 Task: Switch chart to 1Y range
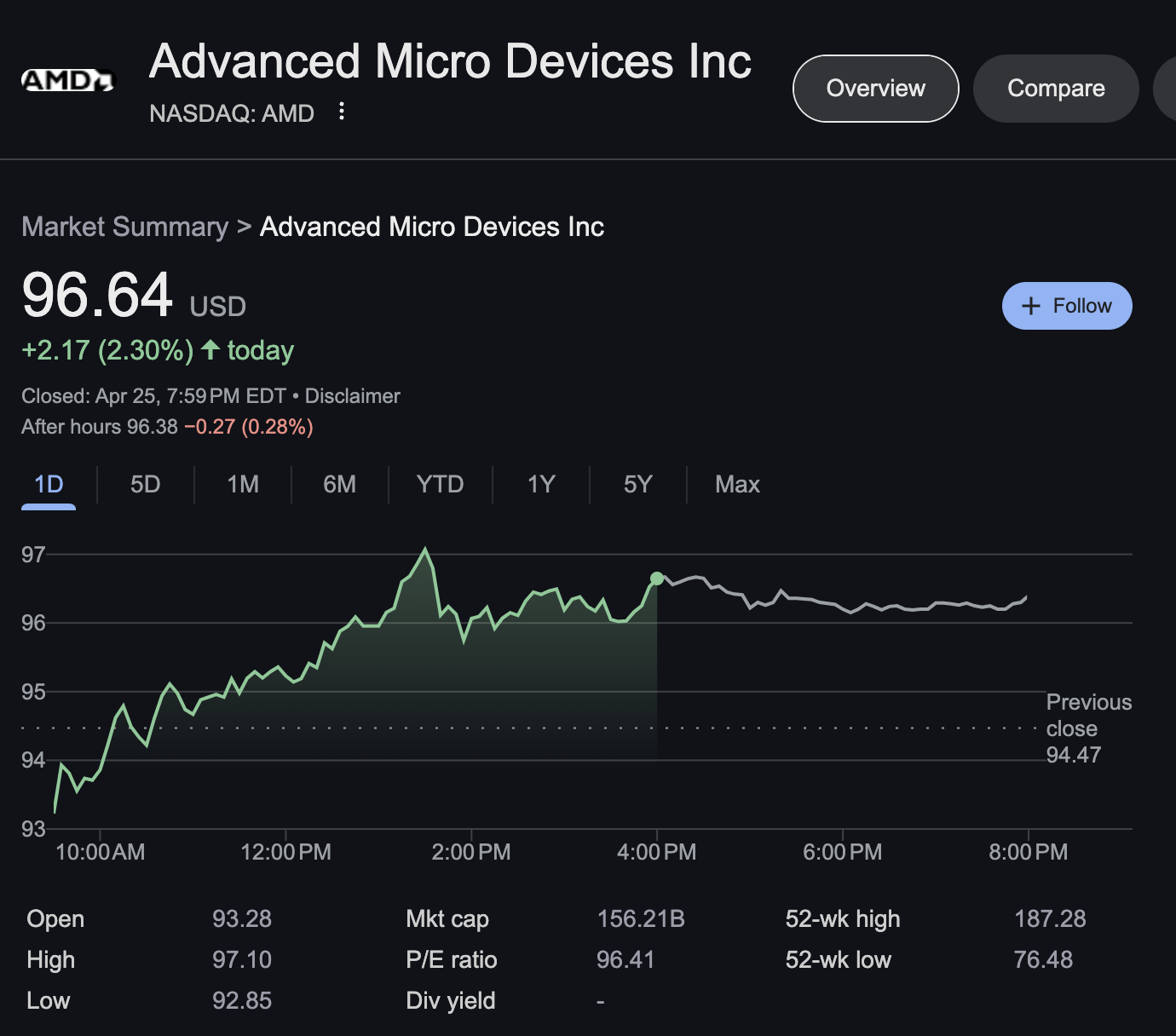(541, 485)
